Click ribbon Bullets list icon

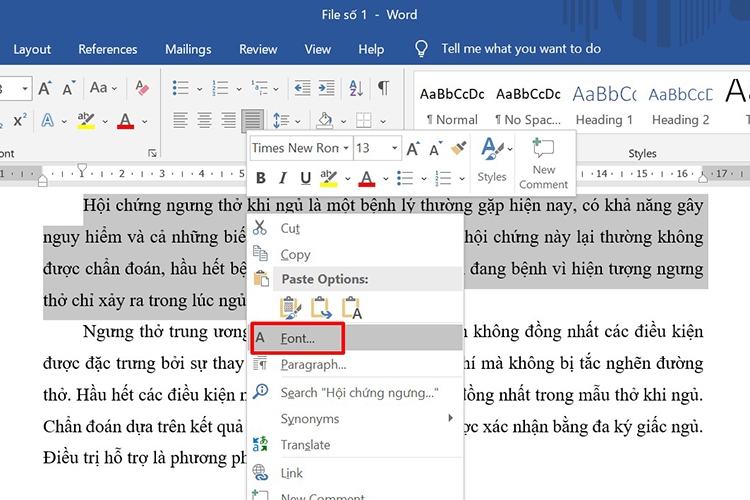(180, 88)
